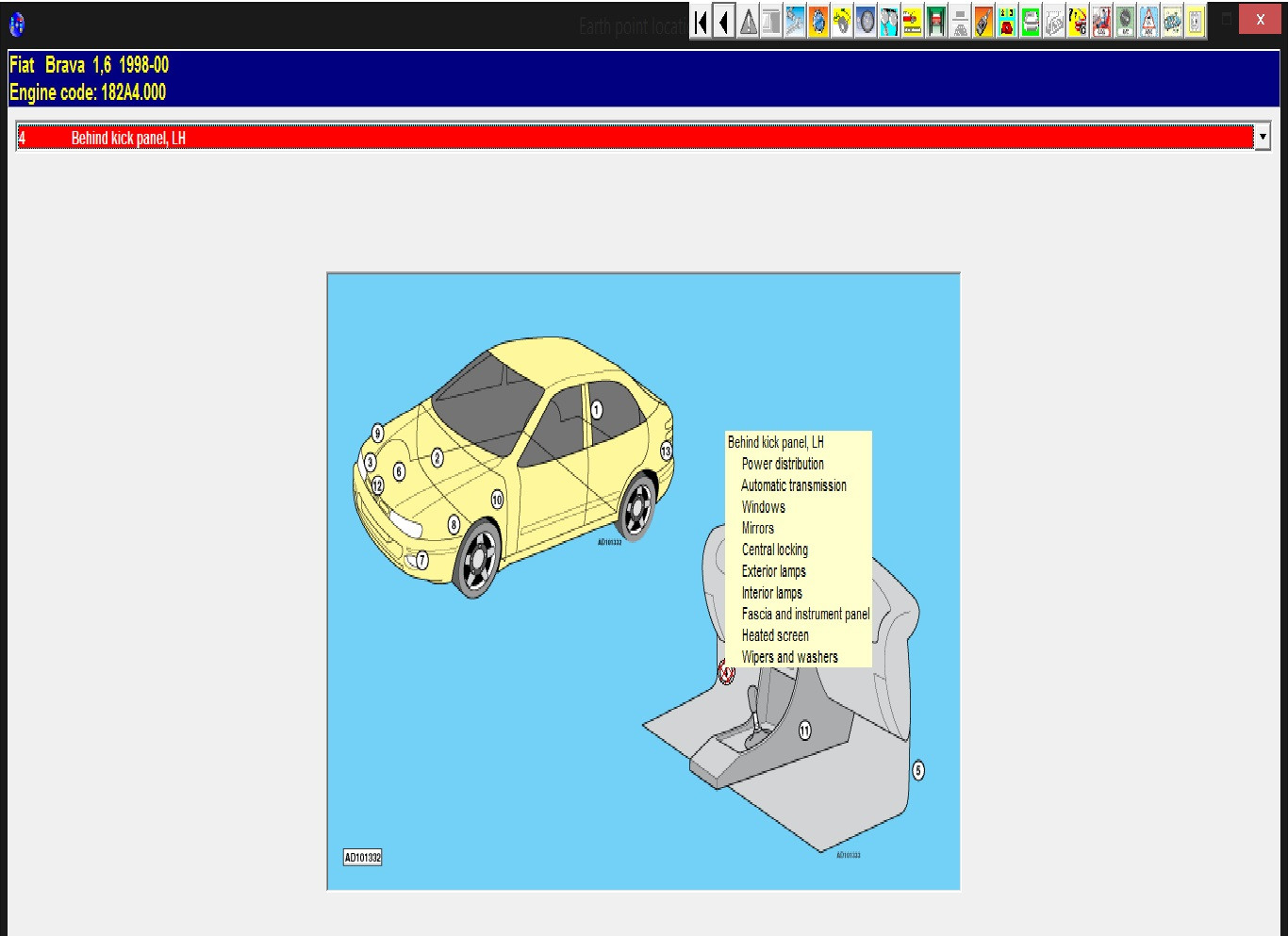Select earth point 1 on car window
Screen dimensions: 1288x936
coord(597,410)
